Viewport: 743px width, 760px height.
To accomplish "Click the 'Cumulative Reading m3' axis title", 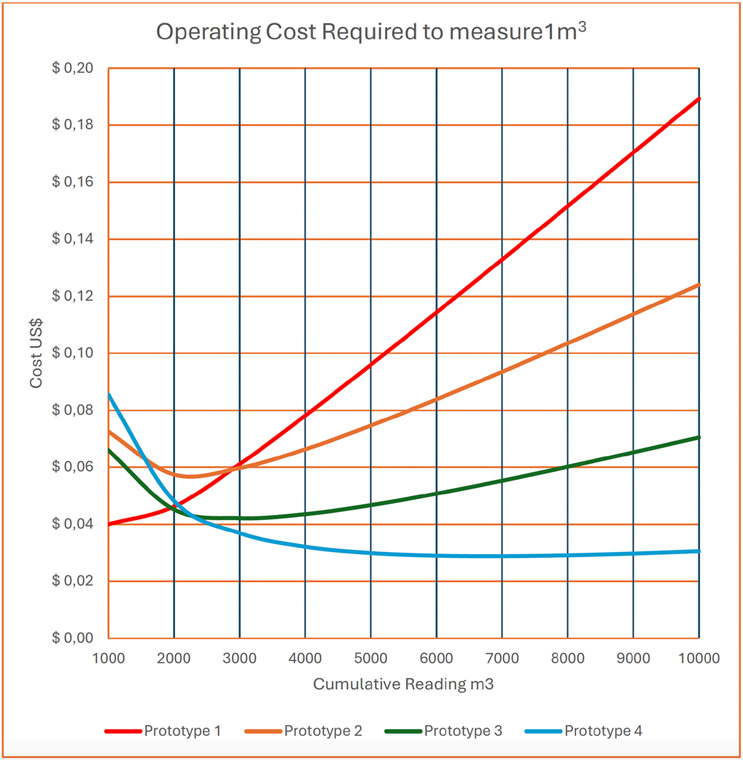I will [x=401, y=685].
